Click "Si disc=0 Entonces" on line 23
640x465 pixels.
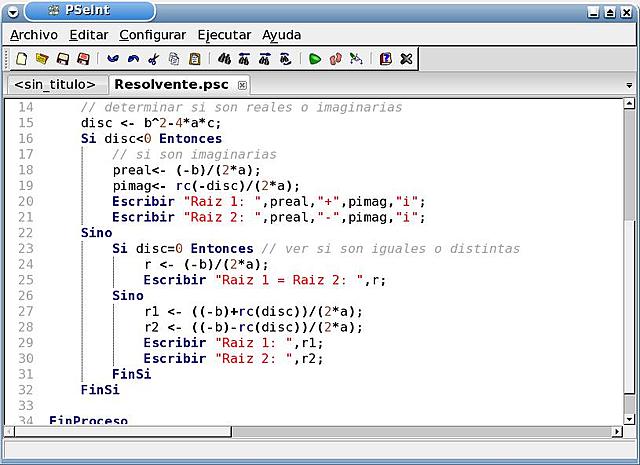183,249
